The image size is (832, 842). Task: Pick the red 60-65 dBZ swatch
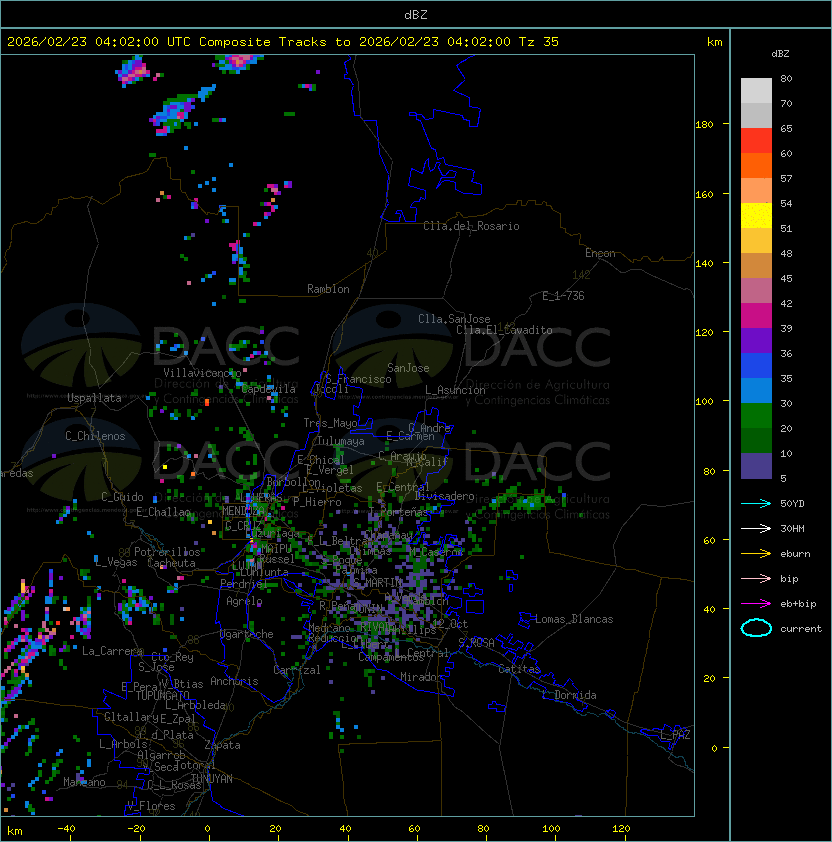click(756, 141)
